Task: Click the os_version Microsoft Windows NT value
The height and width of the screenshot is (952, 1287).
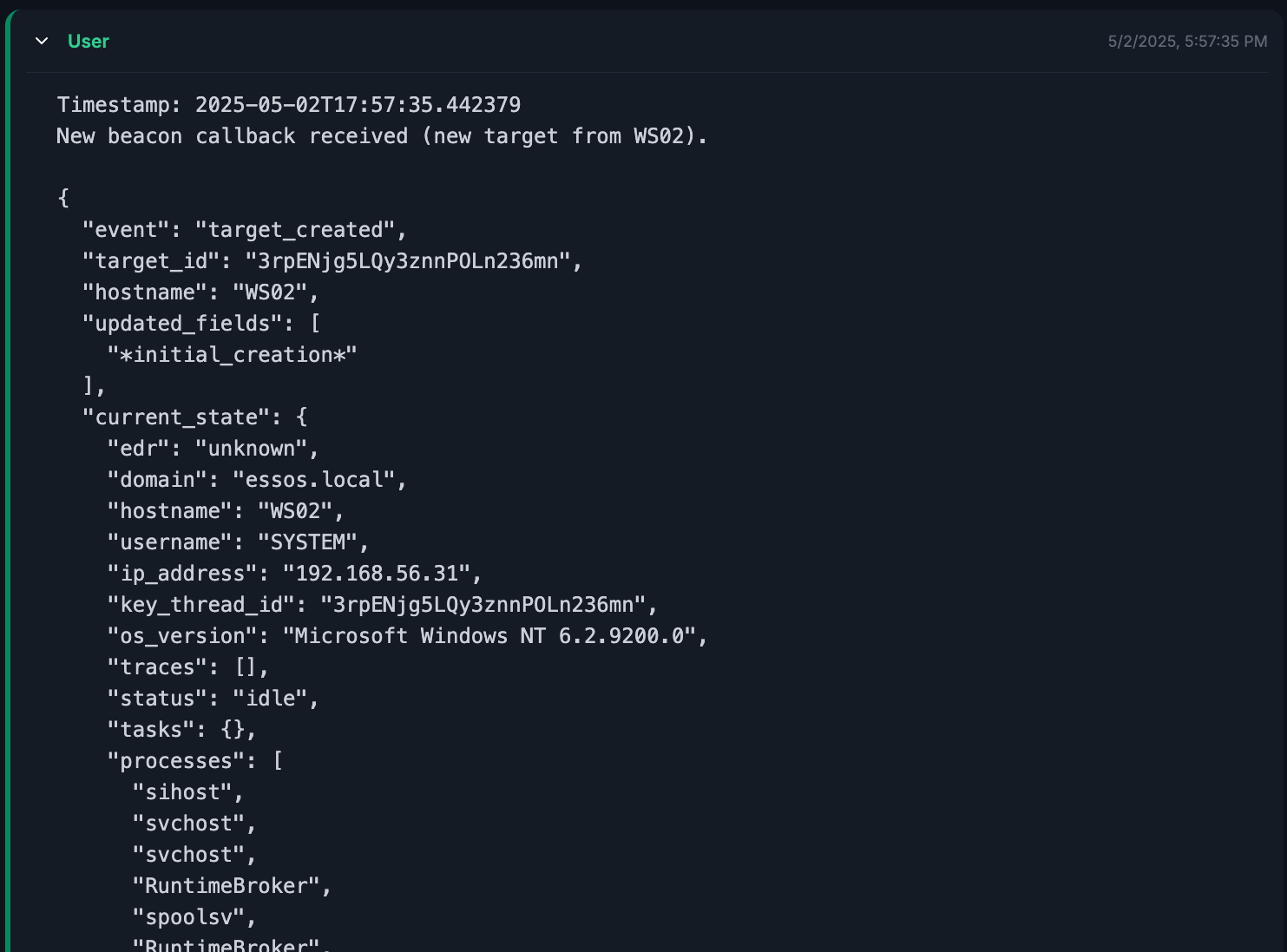Action: [489, 636]
